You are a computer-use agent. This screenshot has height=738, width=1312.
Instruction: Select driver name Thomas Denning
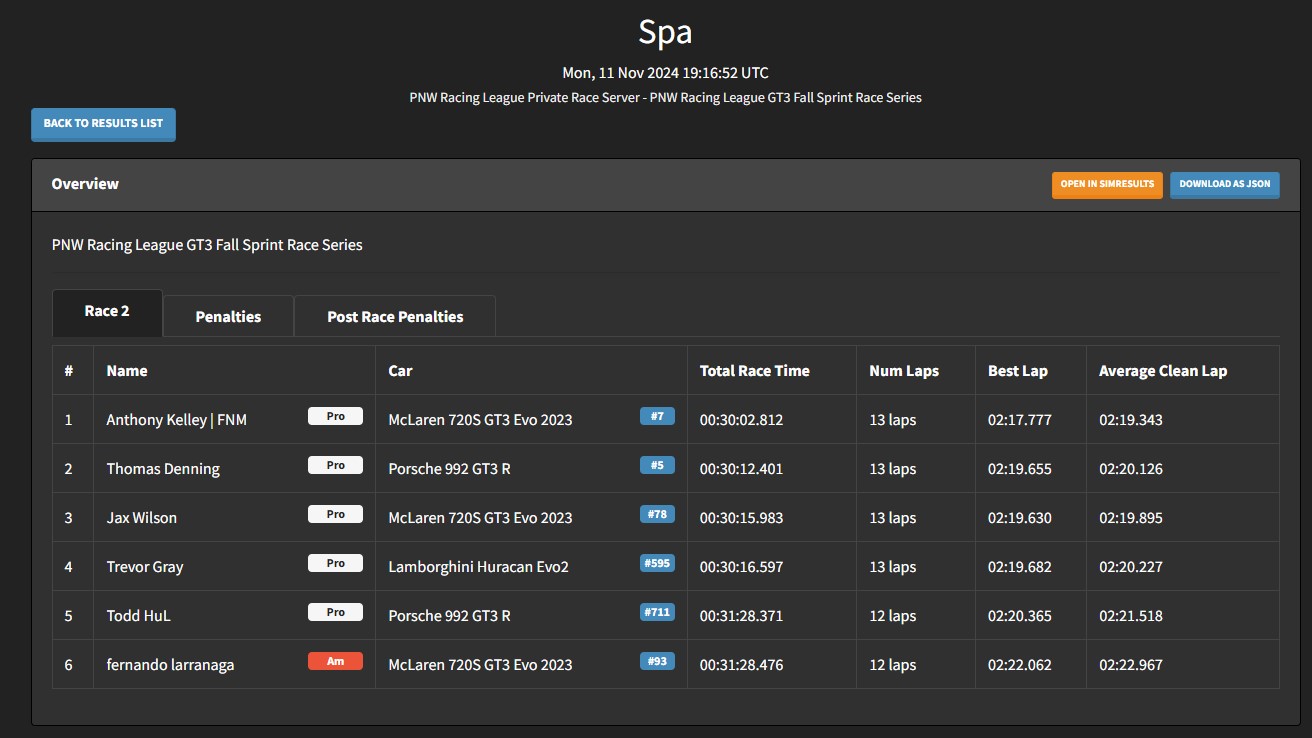(163, 469)
